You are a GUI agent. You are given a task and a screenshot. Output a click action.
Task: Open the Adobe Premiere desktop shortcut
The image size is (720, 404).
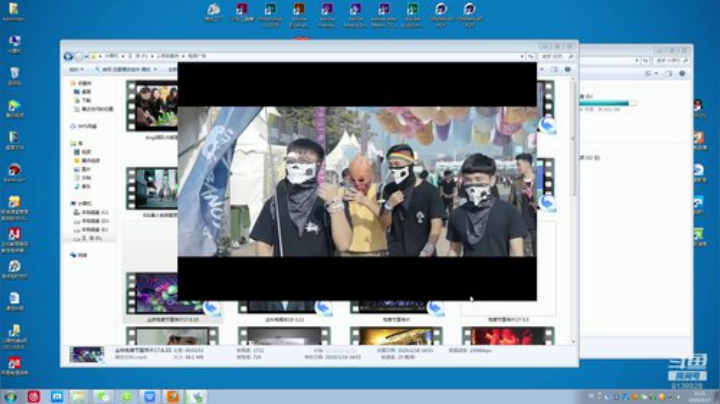click(327, 14)
